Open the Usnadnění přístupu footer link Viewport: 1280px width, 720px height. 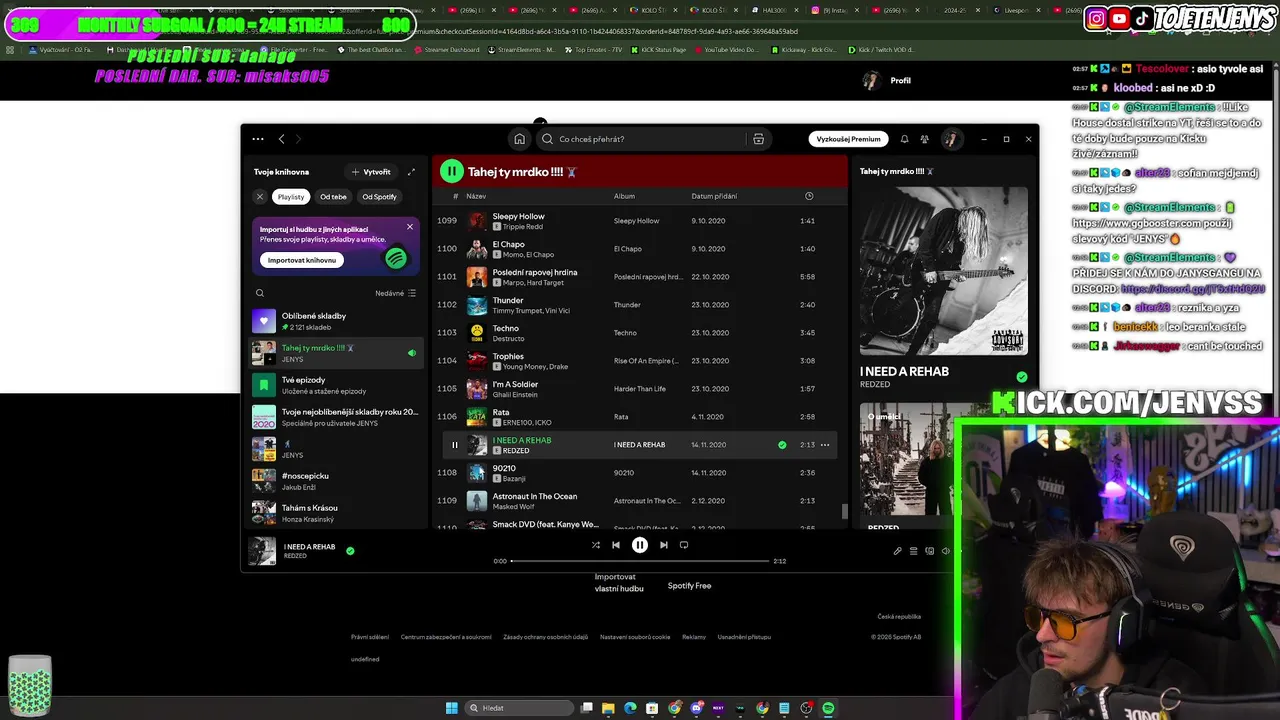744,637
